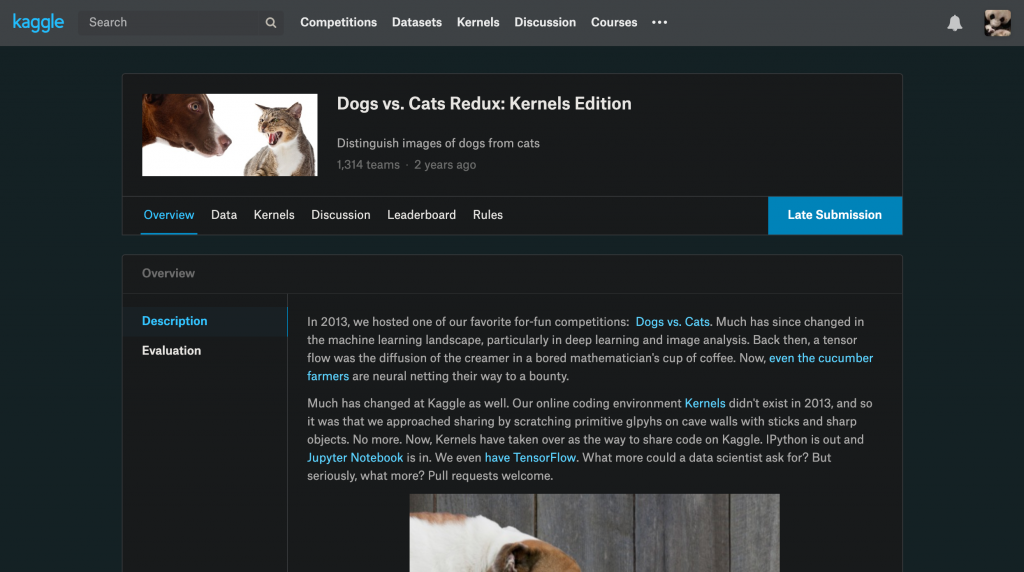Open the Rules tab

coord(488,215)
